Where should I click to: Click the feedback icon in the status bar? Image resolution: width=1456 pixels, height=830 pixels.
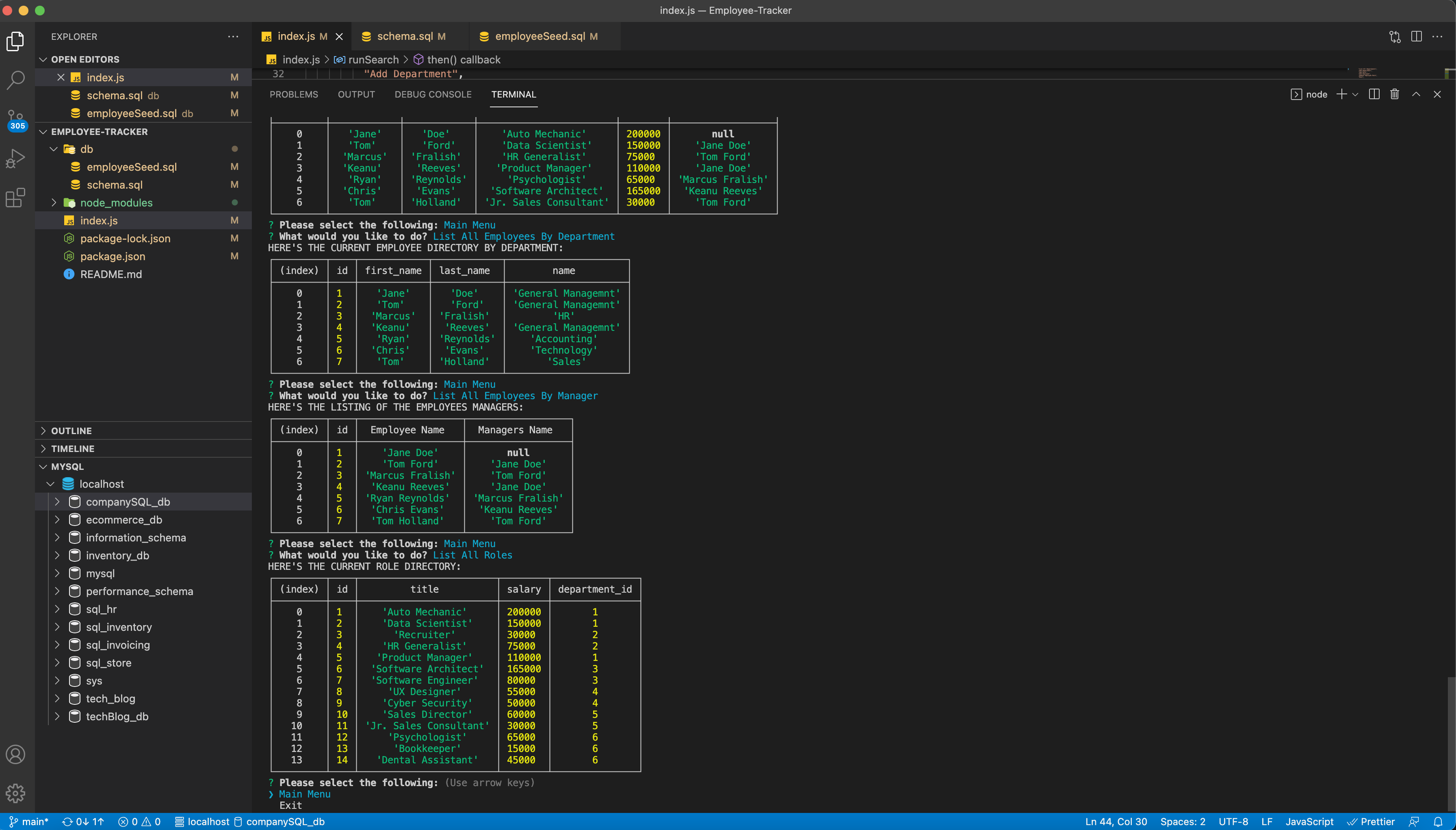1414,821
